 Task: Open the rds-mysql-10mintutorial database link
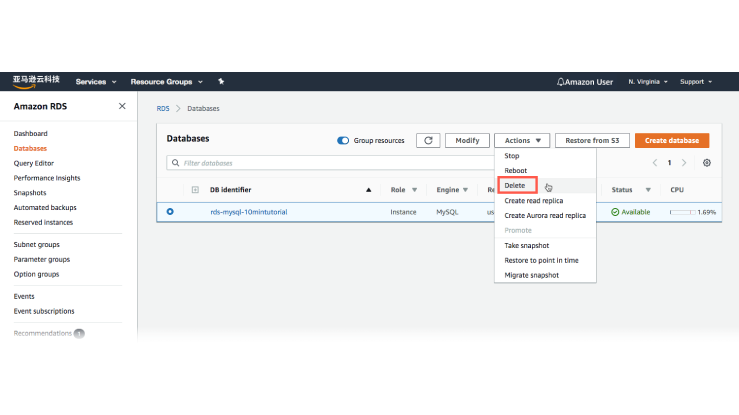248,212
